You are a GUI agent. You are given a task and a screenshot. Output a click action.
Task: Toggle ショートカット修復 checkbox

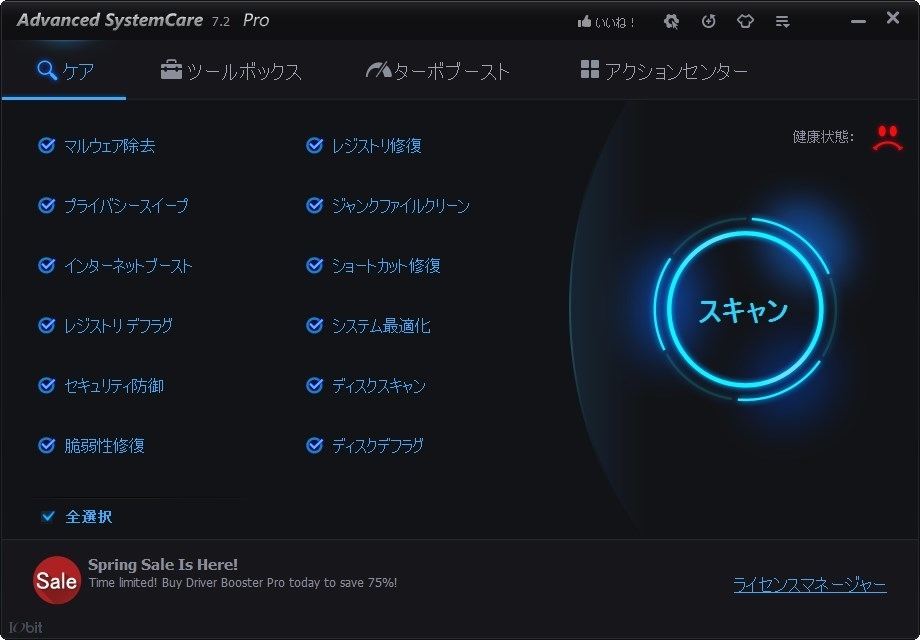click(x=314, y=265)
